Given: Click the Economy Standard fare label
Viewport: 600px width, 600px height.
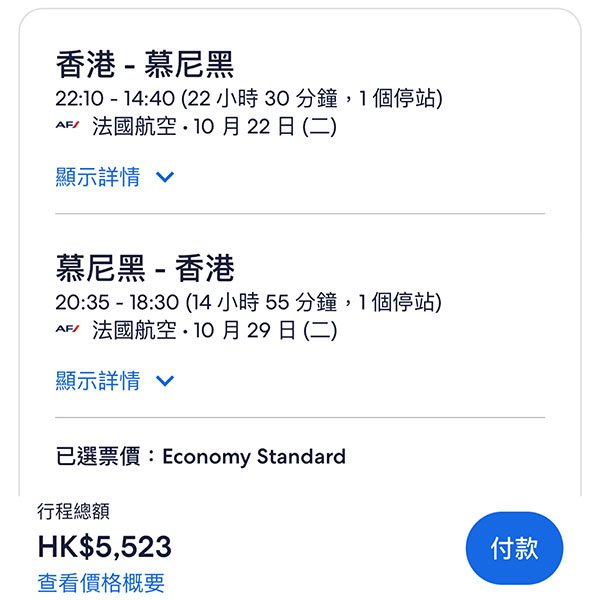Looking at the screenshot, I should pyautogui.click(x=254, y=457).
